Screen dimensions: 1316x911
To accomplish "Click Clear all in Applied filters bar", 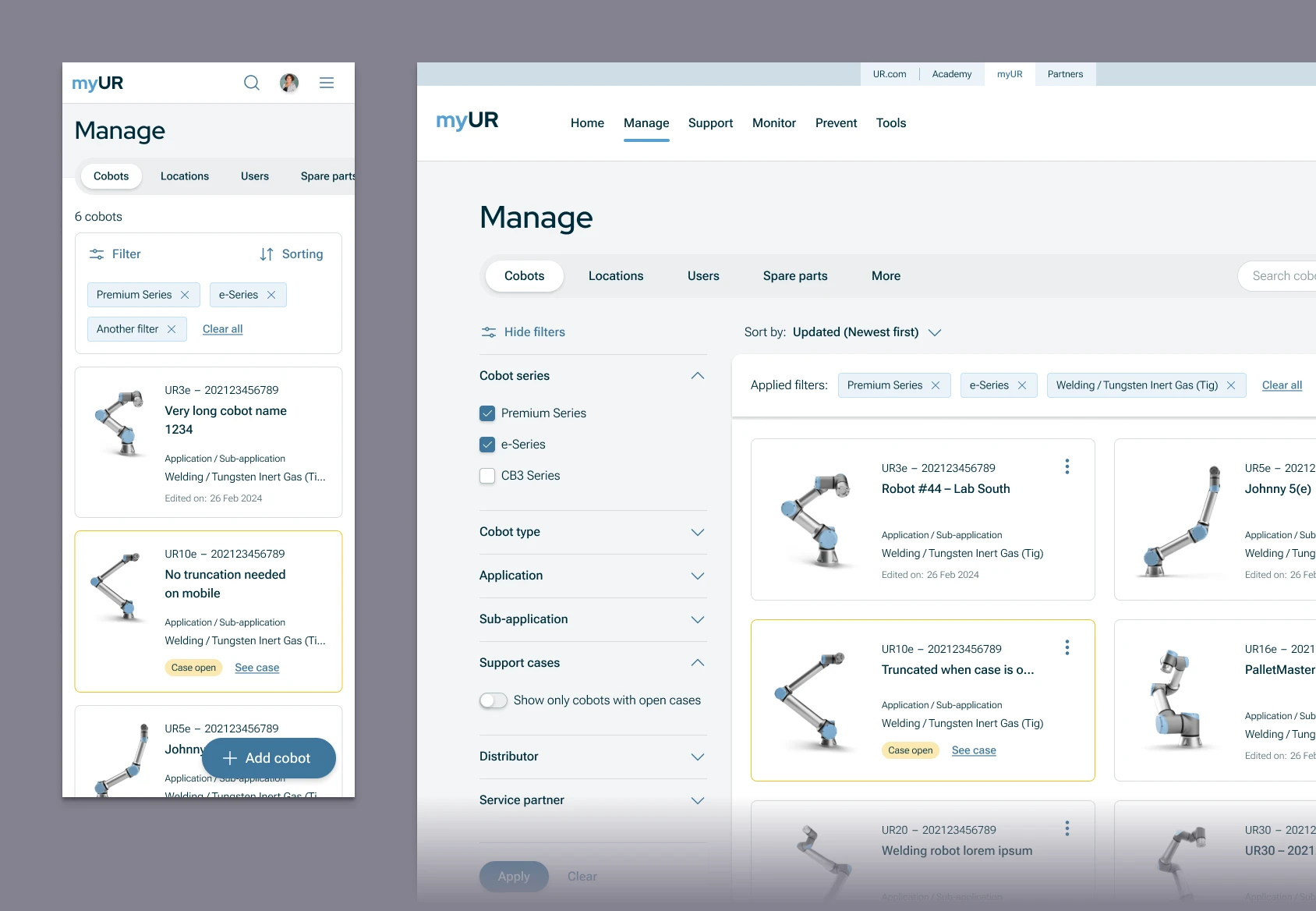I will (x=1282, y=385).
